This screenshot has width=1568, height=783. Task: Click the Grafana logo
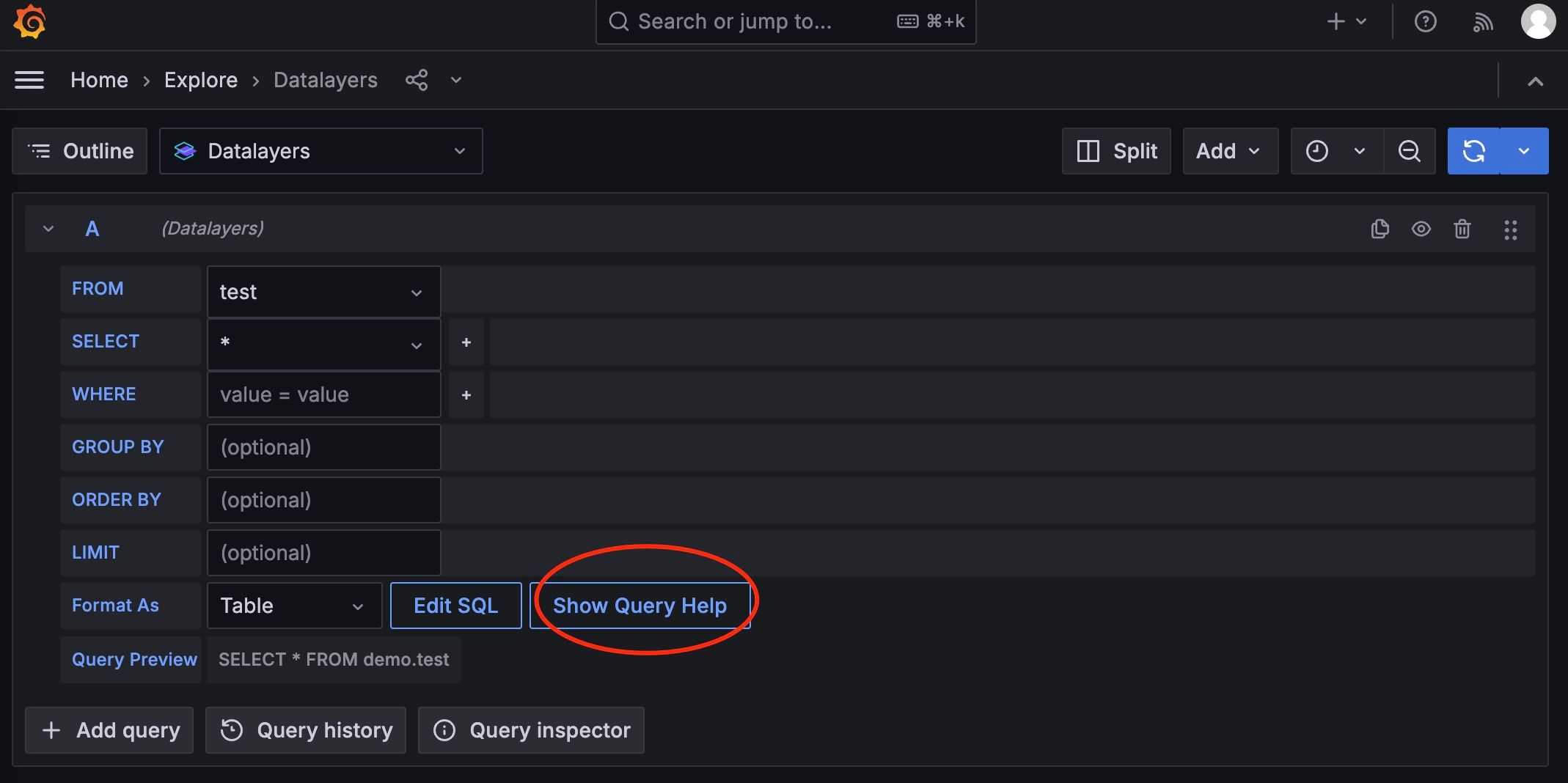click(29, 22)
